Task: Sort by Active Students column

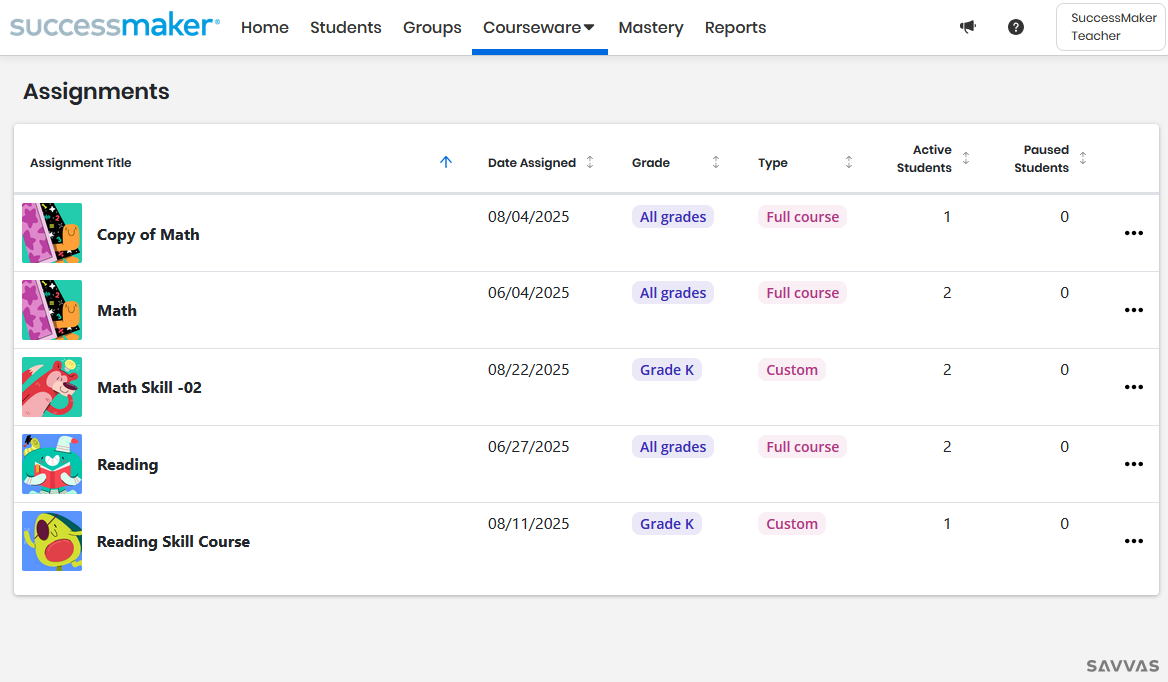Action: pyautogui.click(x=966, y=158)
